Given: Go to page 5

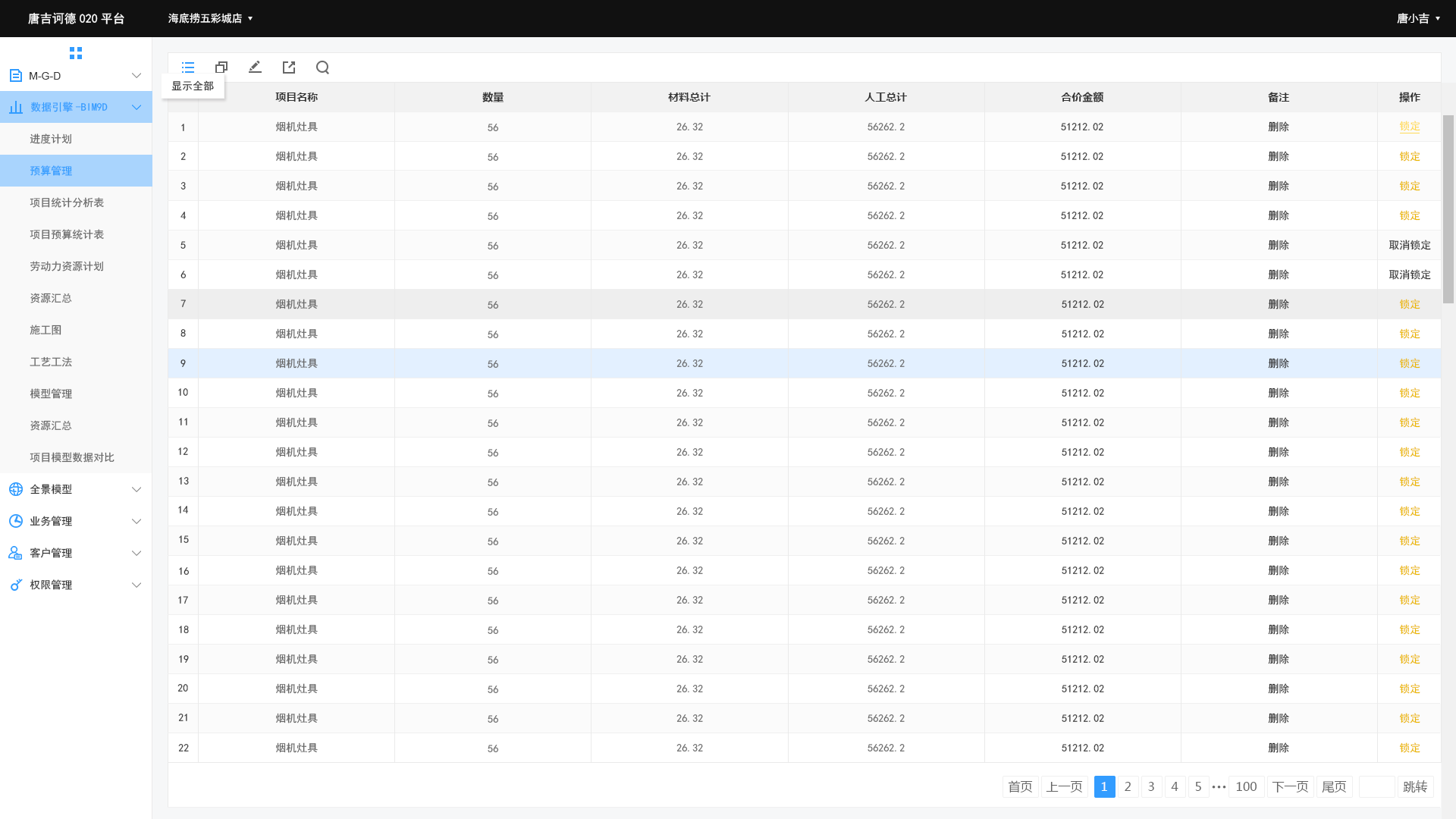Looking at the screenshot, I should coord(1198,786).
